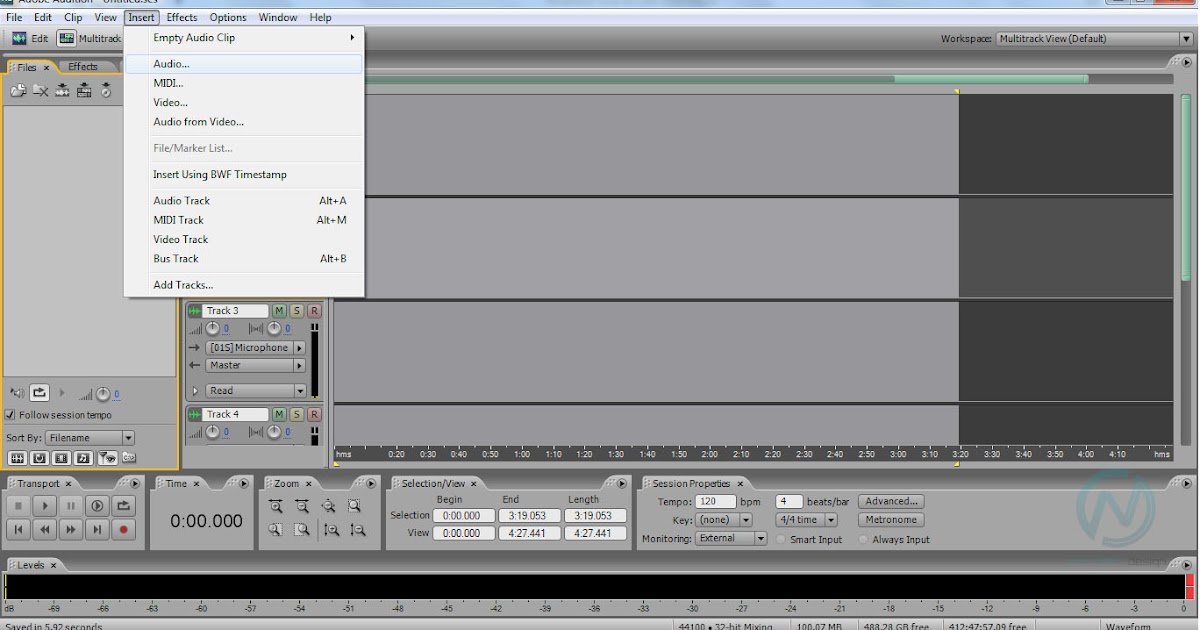The image size is (1200, 630).
Task: Toggle show MIDI files filter button
Action: click(82, 457)
